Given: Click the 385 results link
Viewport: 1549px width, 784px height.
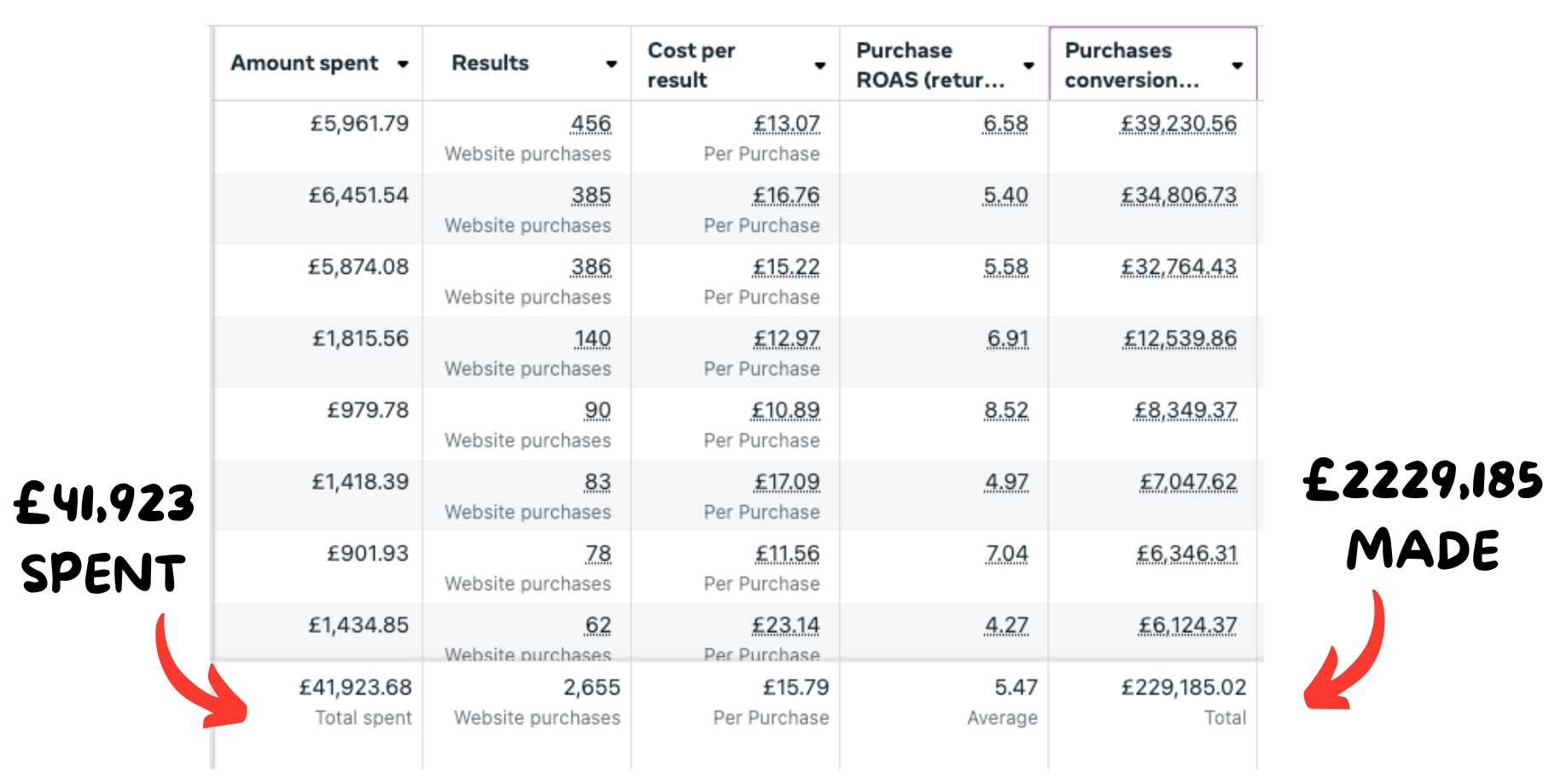Looking at the screenshot, I should click(591, 195).
